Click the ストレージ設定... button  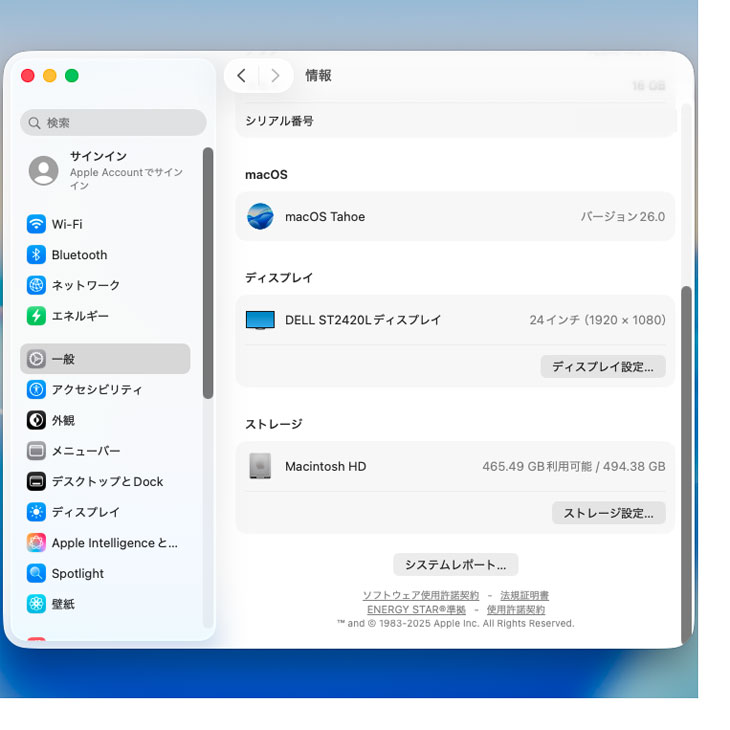click(x=608, y=513)
